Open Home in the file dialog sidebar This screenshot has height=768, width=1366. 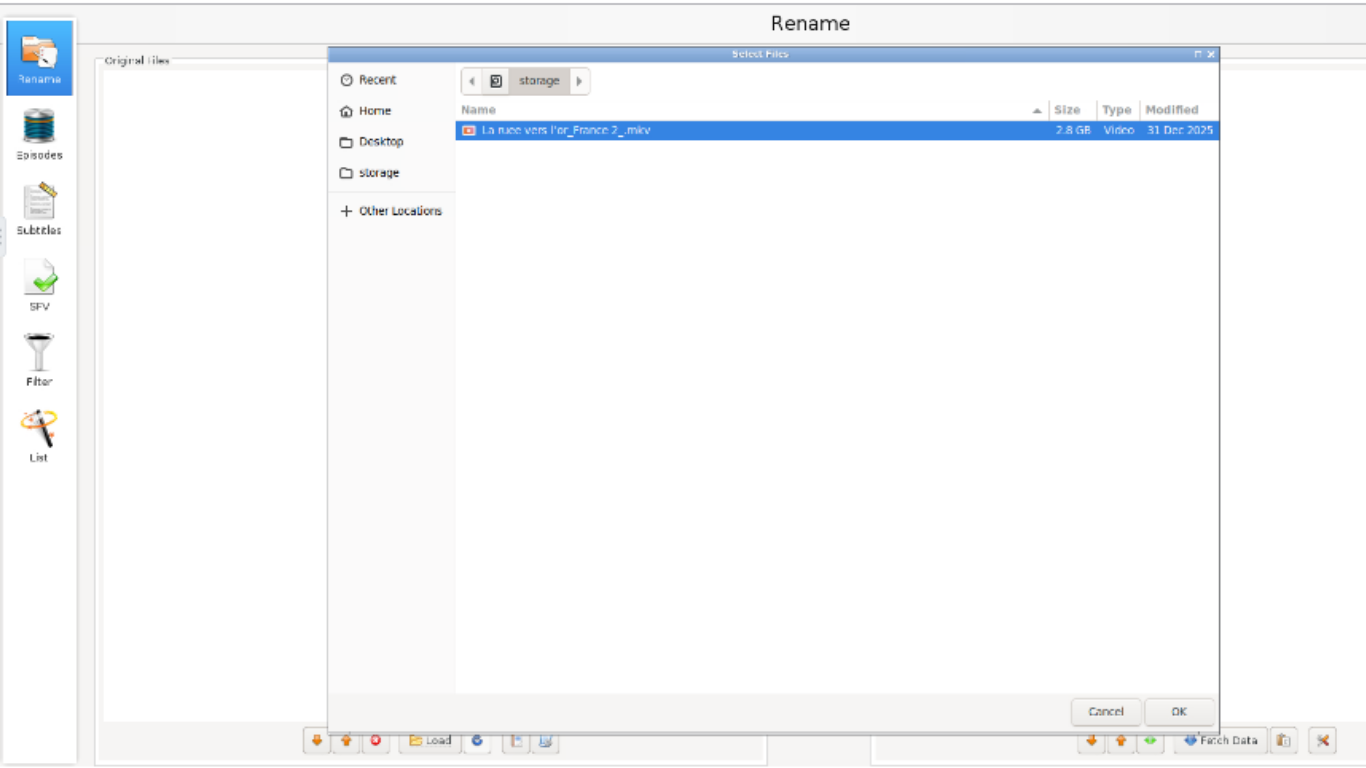(374, 111)
